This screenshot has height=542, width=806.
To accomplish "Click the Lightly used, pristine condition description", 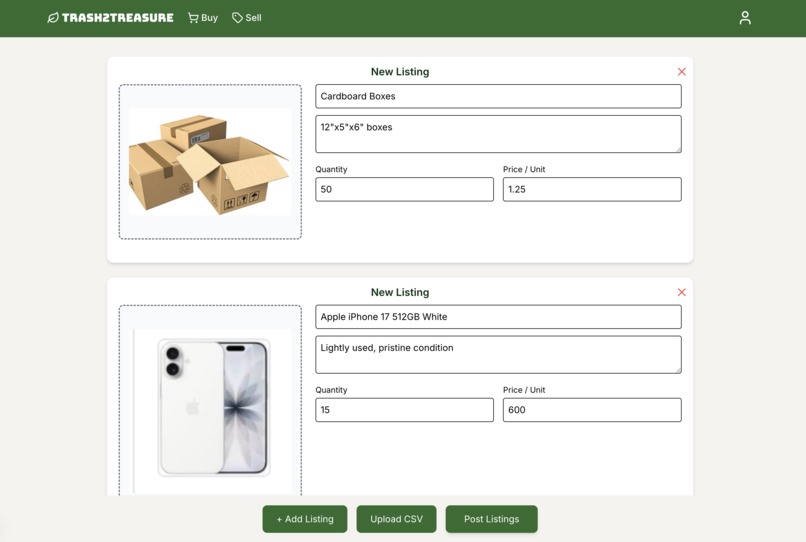I will [498, 354].
